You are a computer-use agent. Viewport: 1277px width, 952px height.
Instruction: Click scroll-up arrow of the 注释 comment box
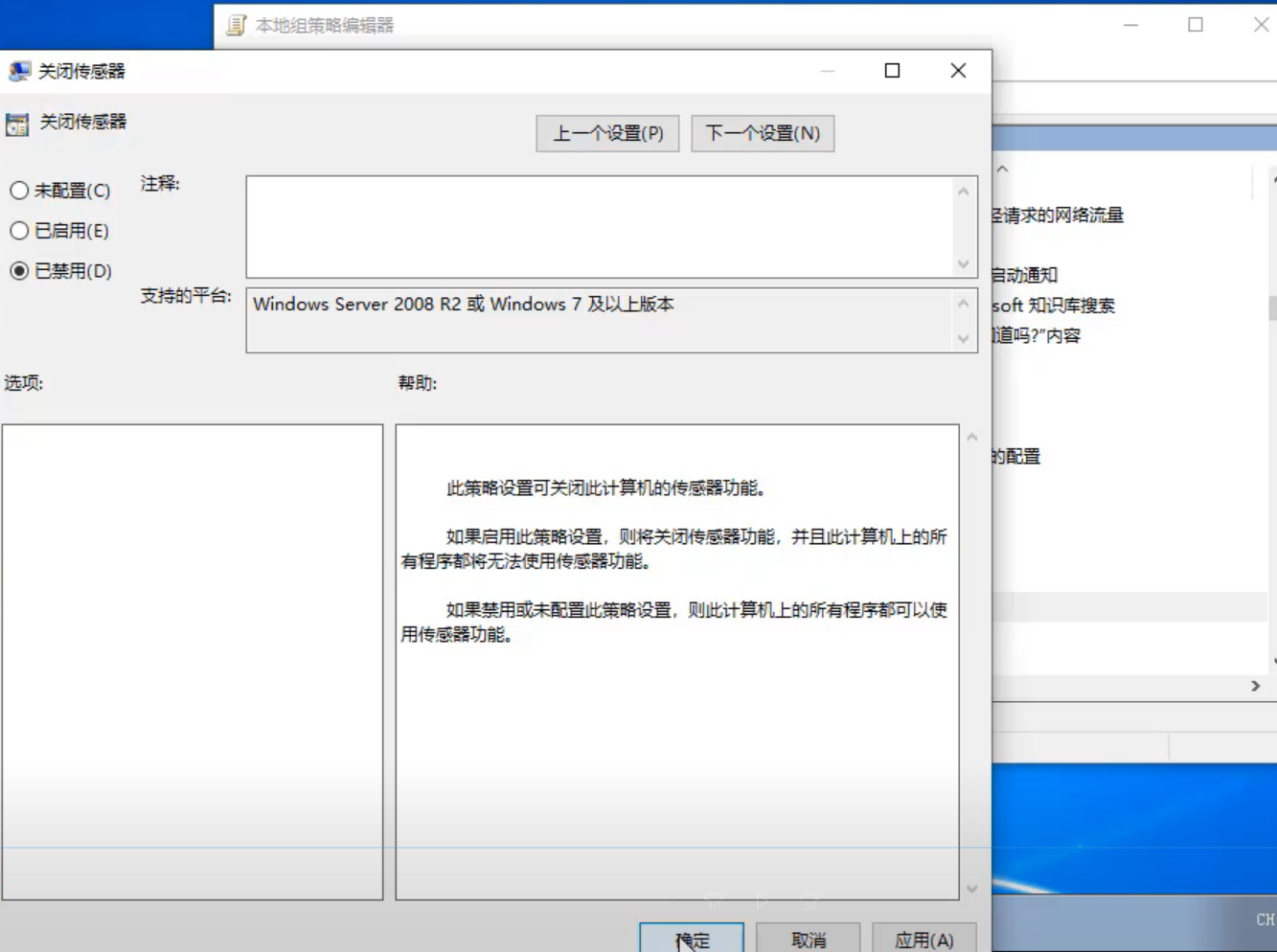point(962,189)
